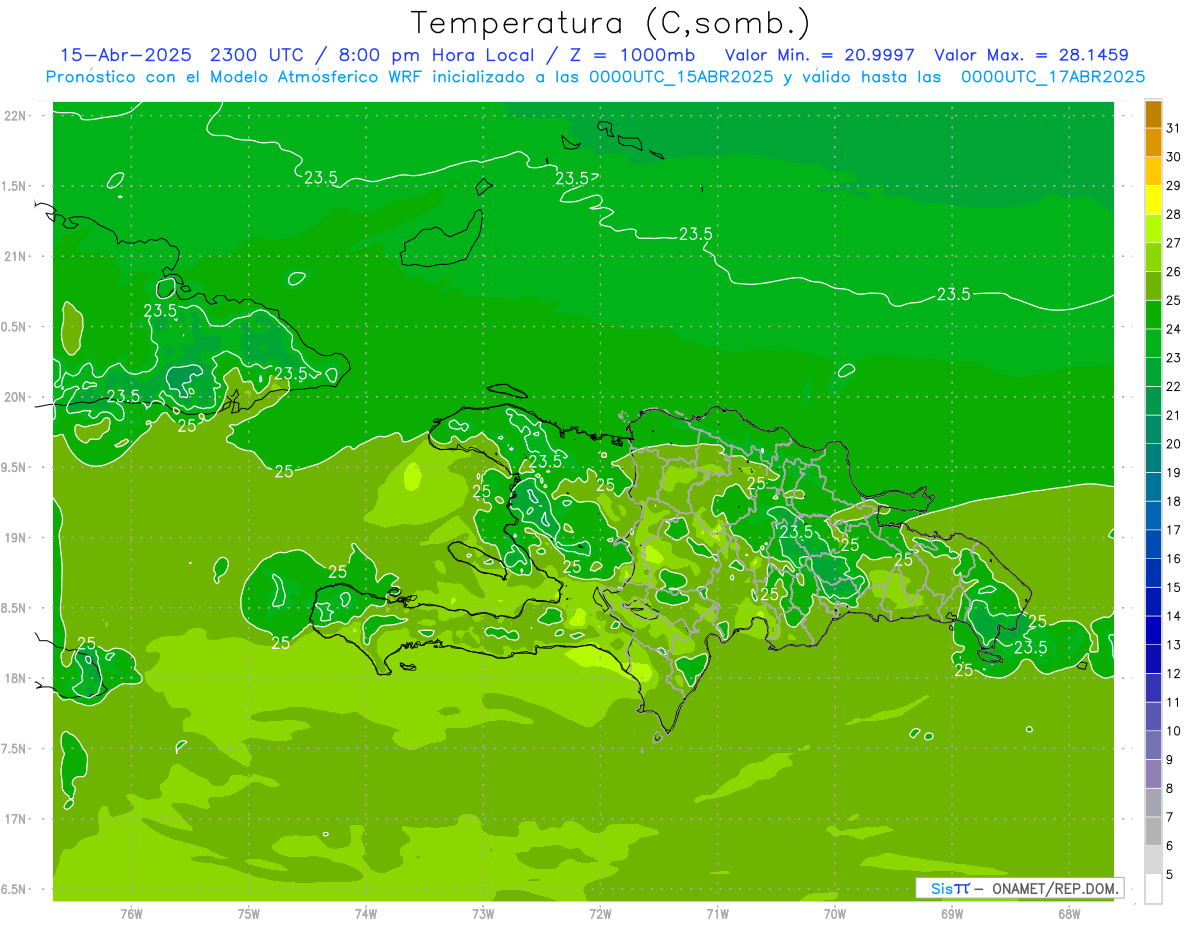
Task: Click the latitude axis label '17N'
Action: 16,819
